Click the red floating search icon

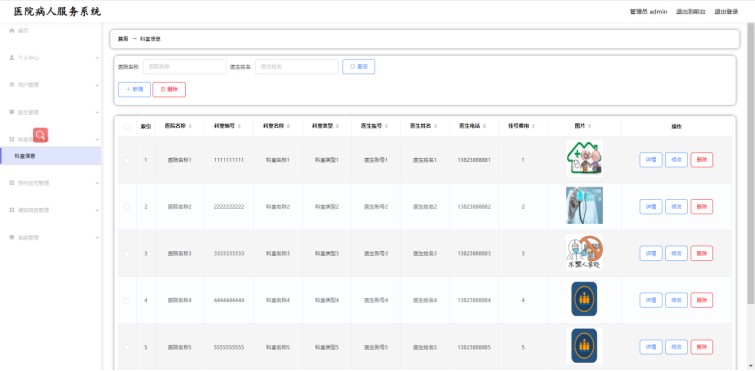pyautogui.click(x=40, y=135)
